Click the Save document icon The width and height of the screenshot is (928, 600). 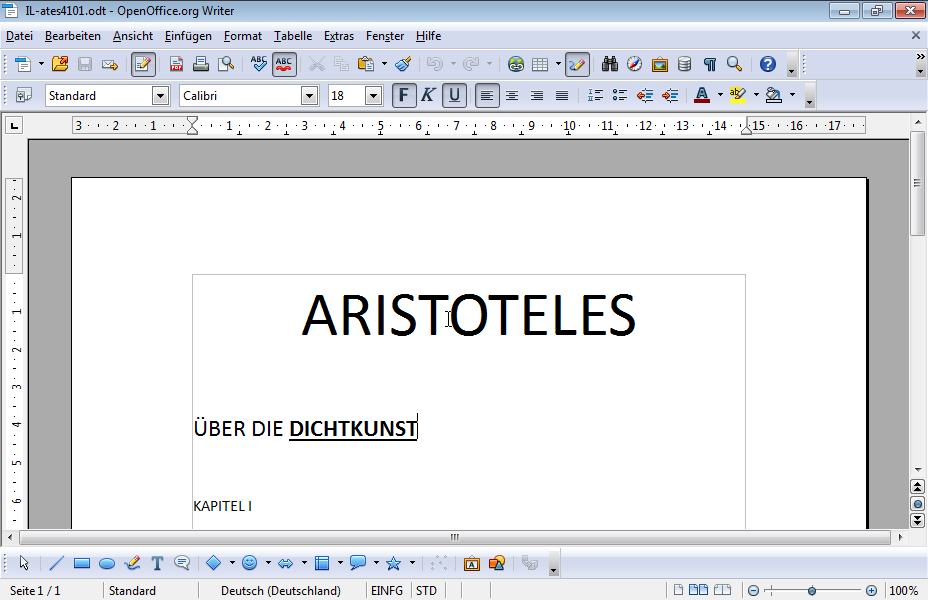pyautogui.click(x=85, y=64)
